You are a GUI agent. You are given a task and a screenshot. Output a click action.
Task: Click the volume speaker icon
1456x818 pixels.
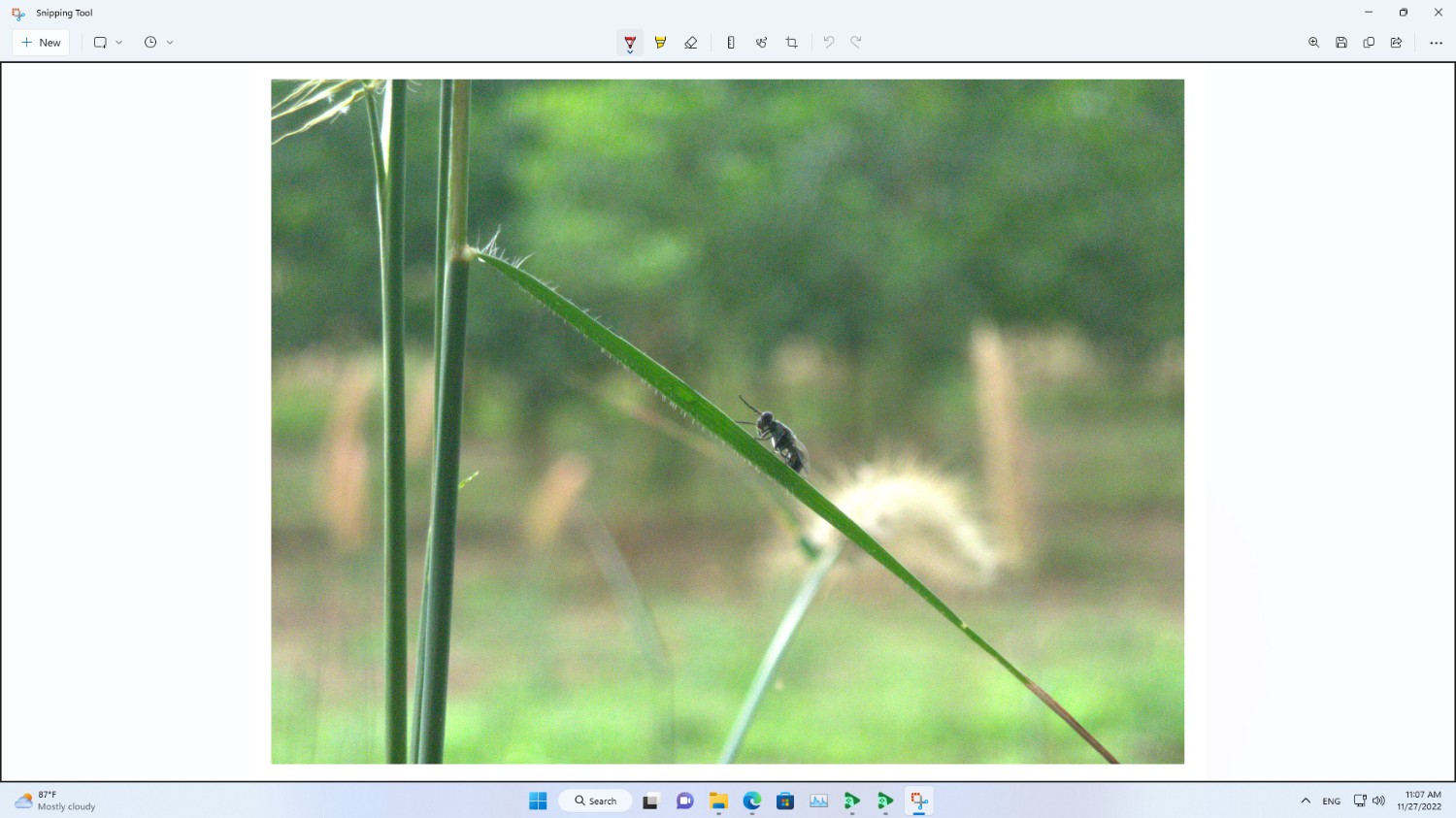1378,801
